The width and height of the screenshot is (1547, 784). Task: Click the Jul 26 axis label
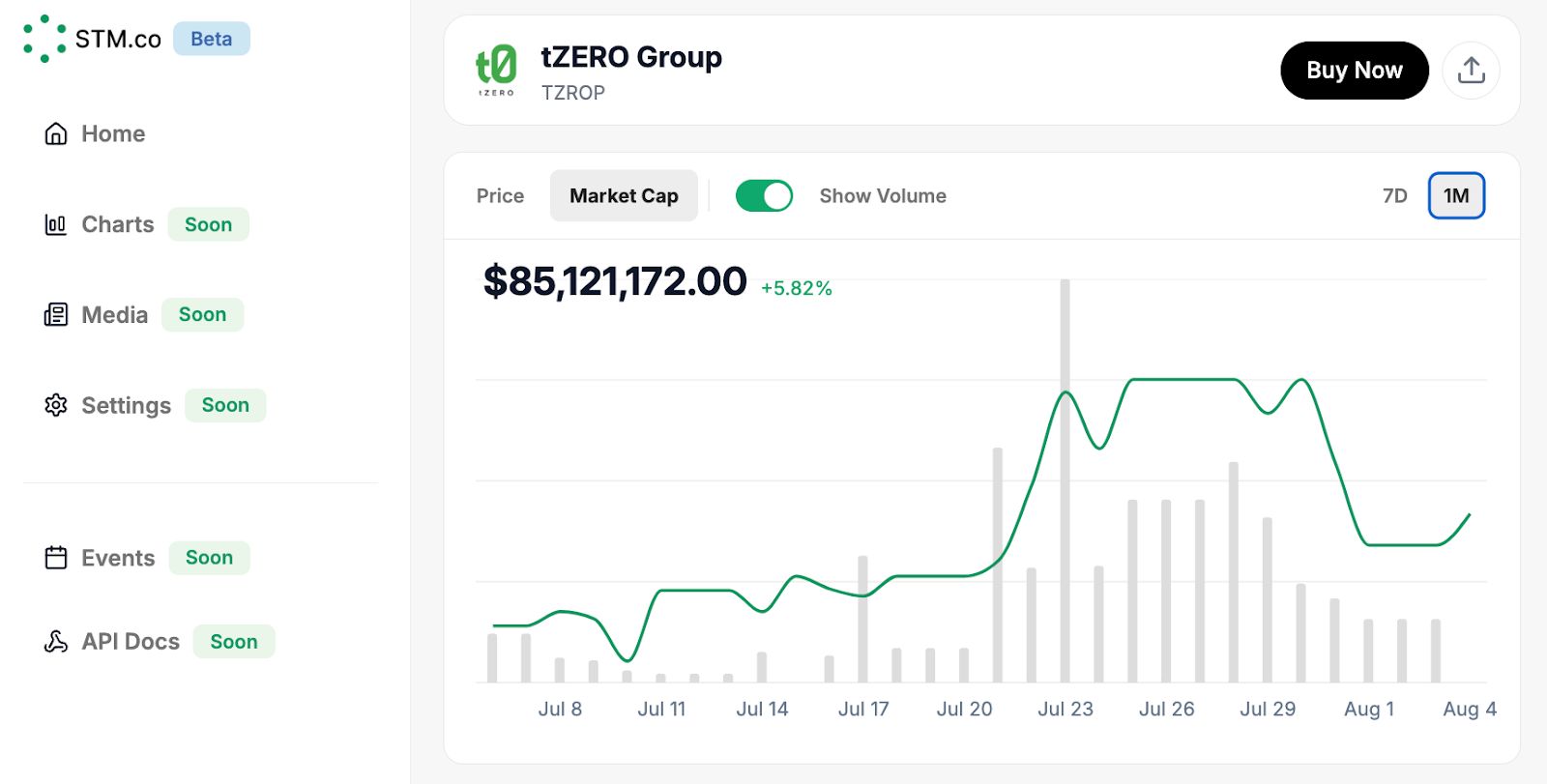[1166, 709]
